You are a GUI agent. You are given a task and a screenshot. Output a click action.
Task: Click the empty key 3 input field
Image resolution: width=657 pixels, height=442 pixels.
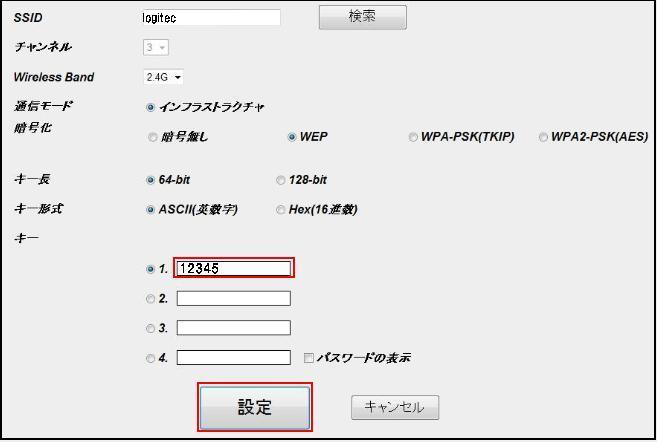pos(234,328)
